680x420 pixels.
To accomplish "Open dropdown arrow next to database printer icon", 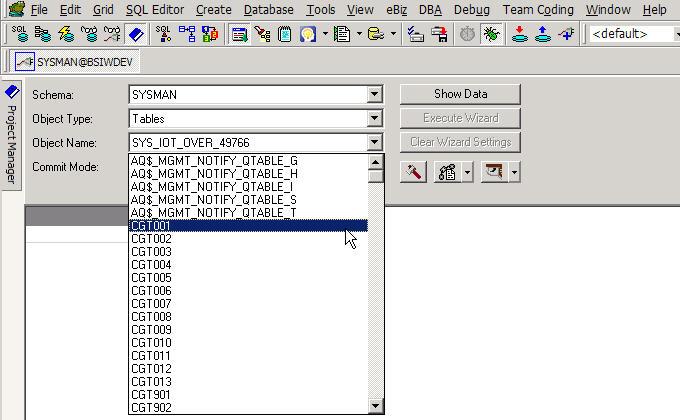I will click(x=393, y=34).
